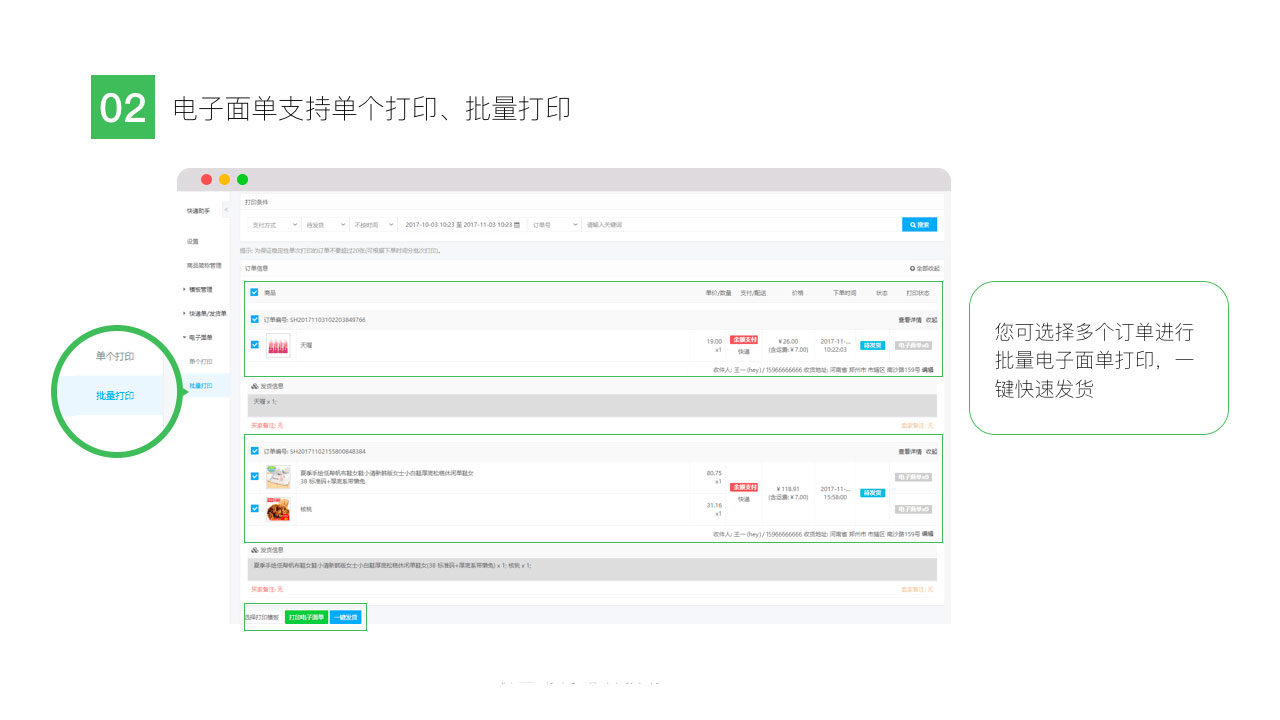
Task: Open the 待发货 status dropdown
Action: click(325, 225)
